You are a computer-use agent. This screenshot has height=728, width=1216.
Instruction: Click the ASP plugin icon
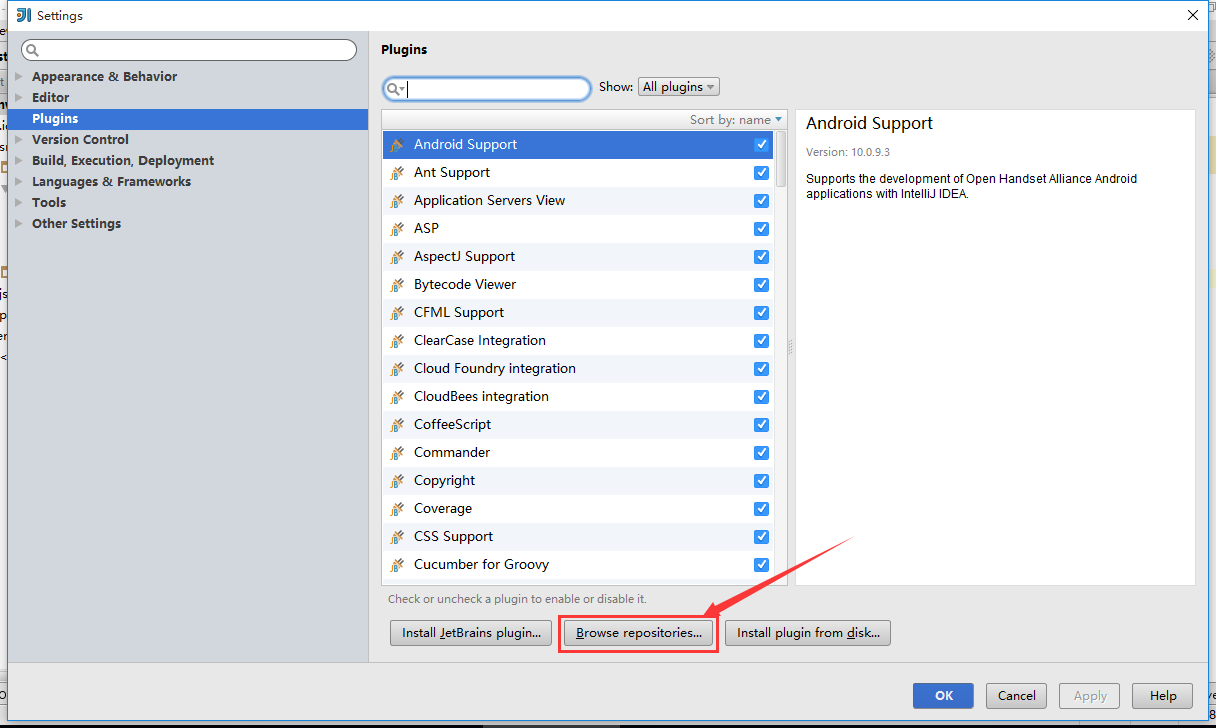click(397, 229)
